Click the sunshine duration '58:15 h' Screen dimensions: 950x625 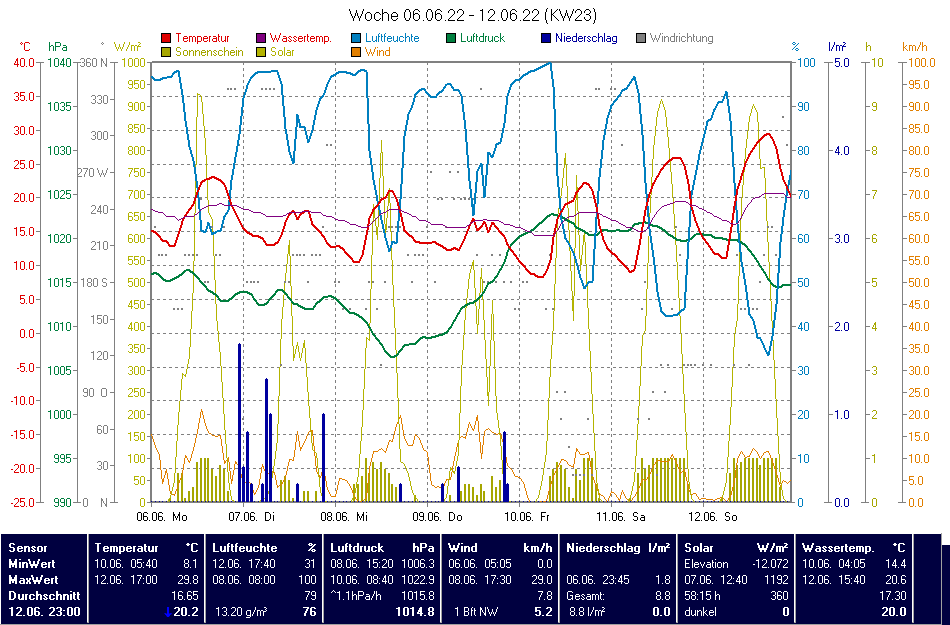(x=703, y=596)
